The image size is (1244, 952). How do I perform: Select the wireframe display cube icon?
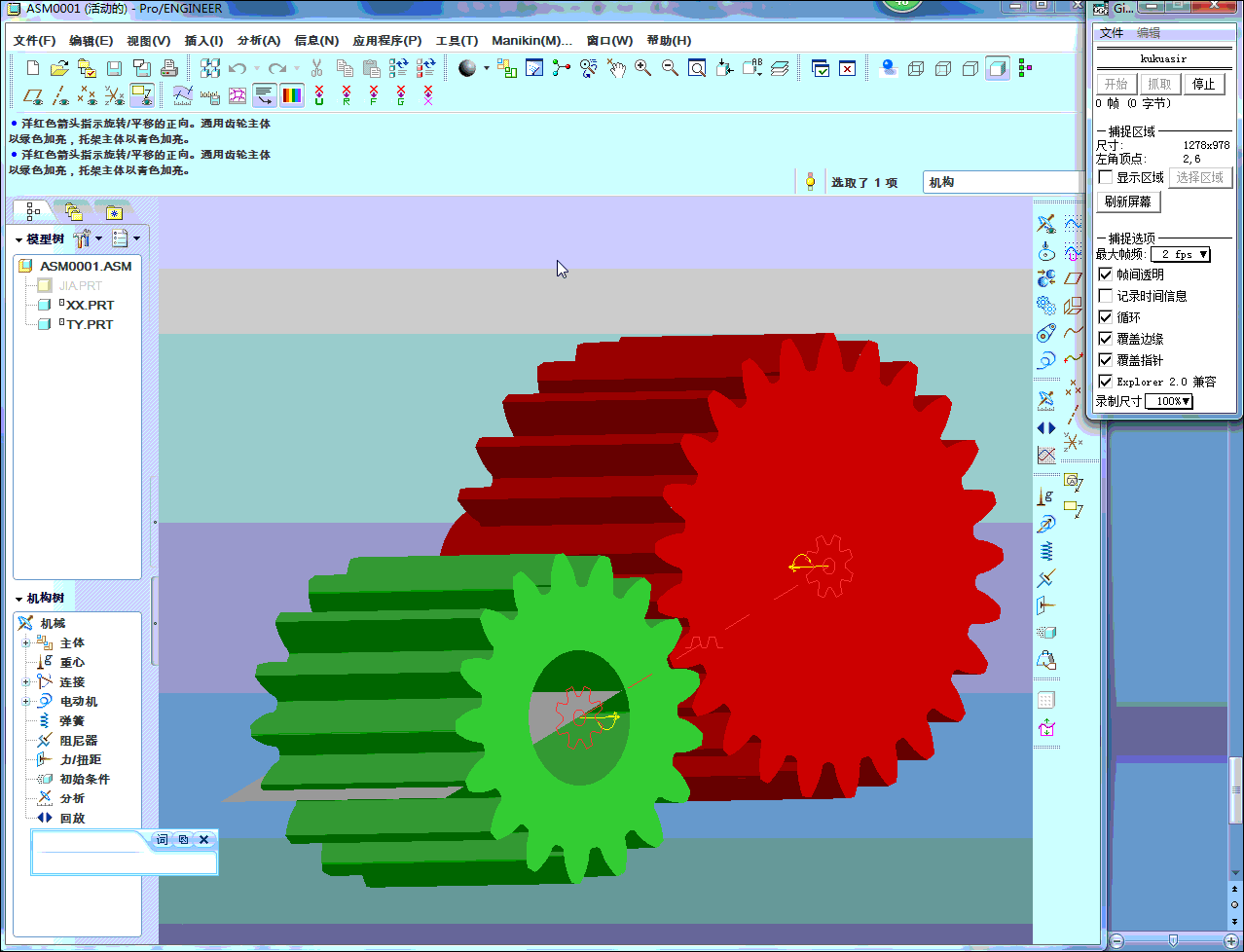[916, 68]
